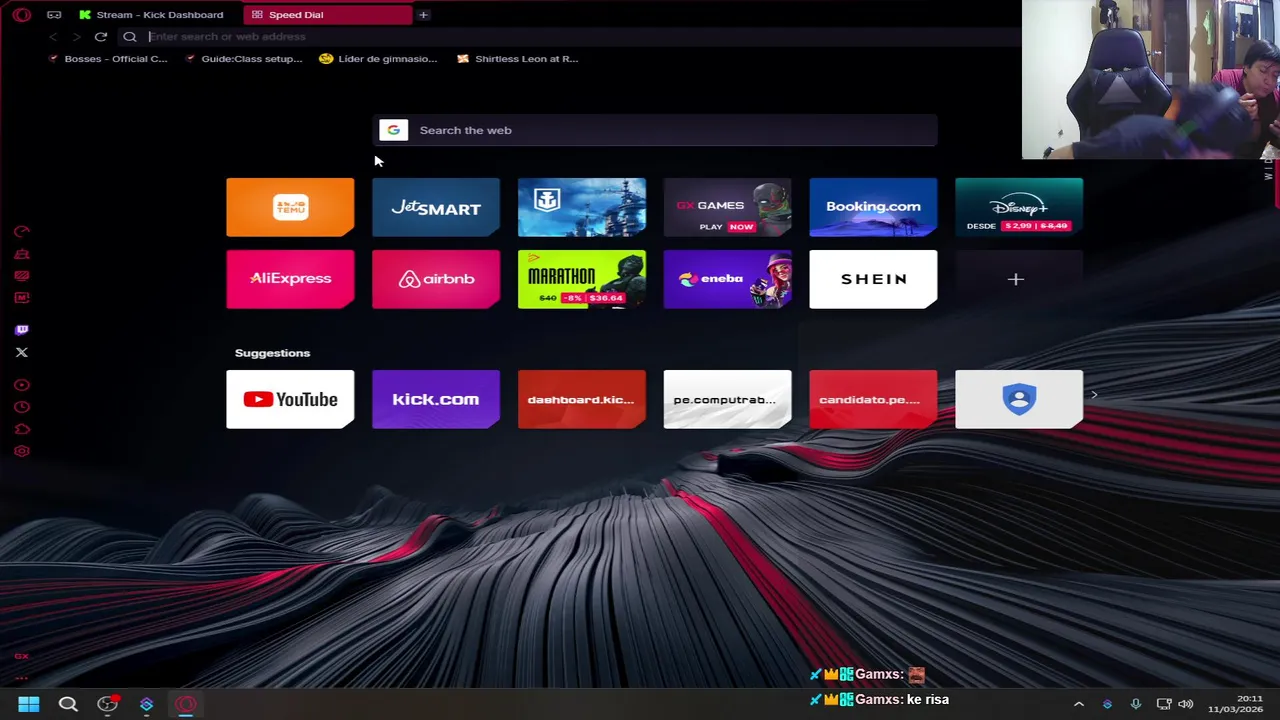Open the volume speaker tray icon
The width and height of the screenshot is (1280, 720).
click(1186, 704)
